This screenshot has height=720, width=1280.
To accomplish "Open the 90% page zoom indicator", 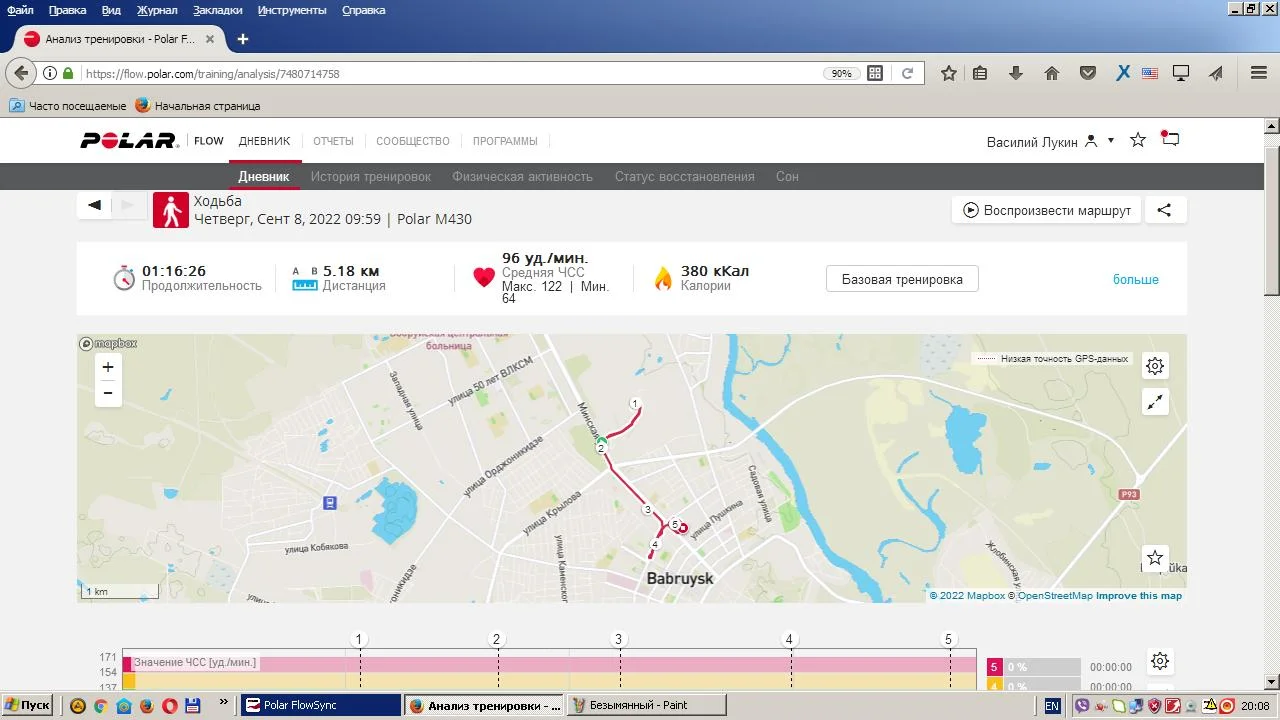I will (841, 74).
